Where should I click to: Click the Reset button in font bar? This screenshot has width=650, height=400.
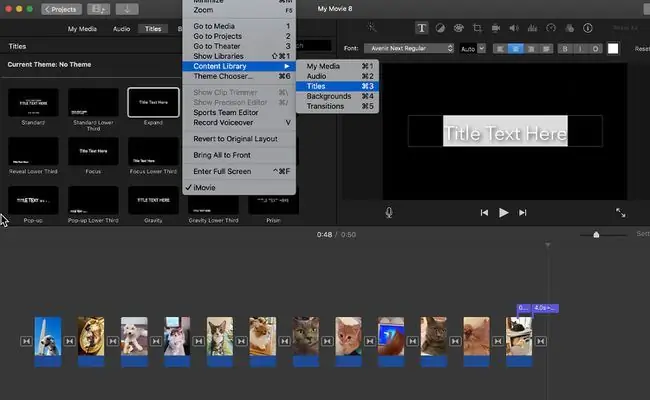[x=642, y=49]
